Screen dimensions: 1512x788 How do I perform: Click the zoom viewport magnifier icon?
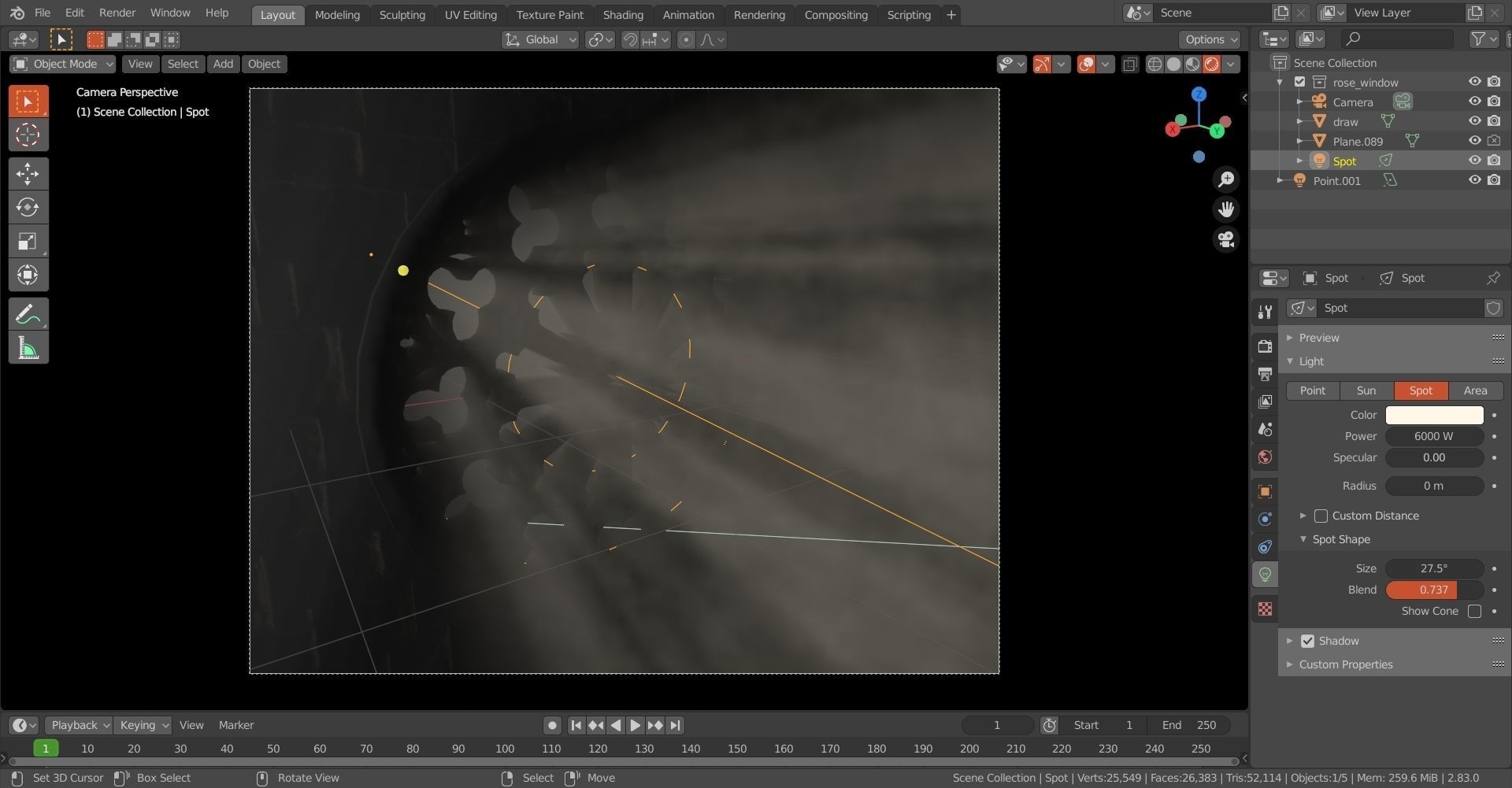coord(1226,179)
